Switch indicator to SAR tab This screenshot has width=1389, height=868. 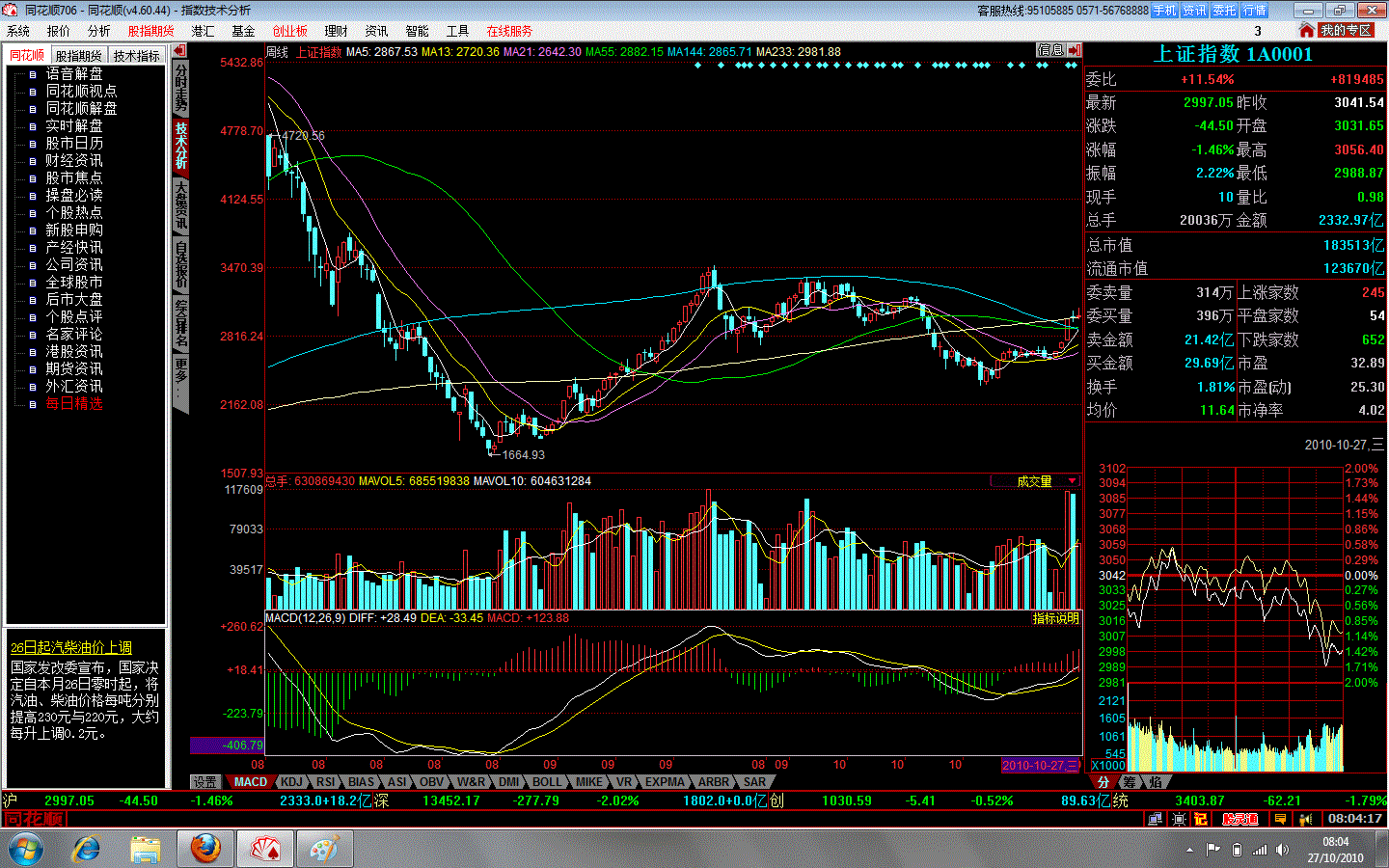pos(754,782)
